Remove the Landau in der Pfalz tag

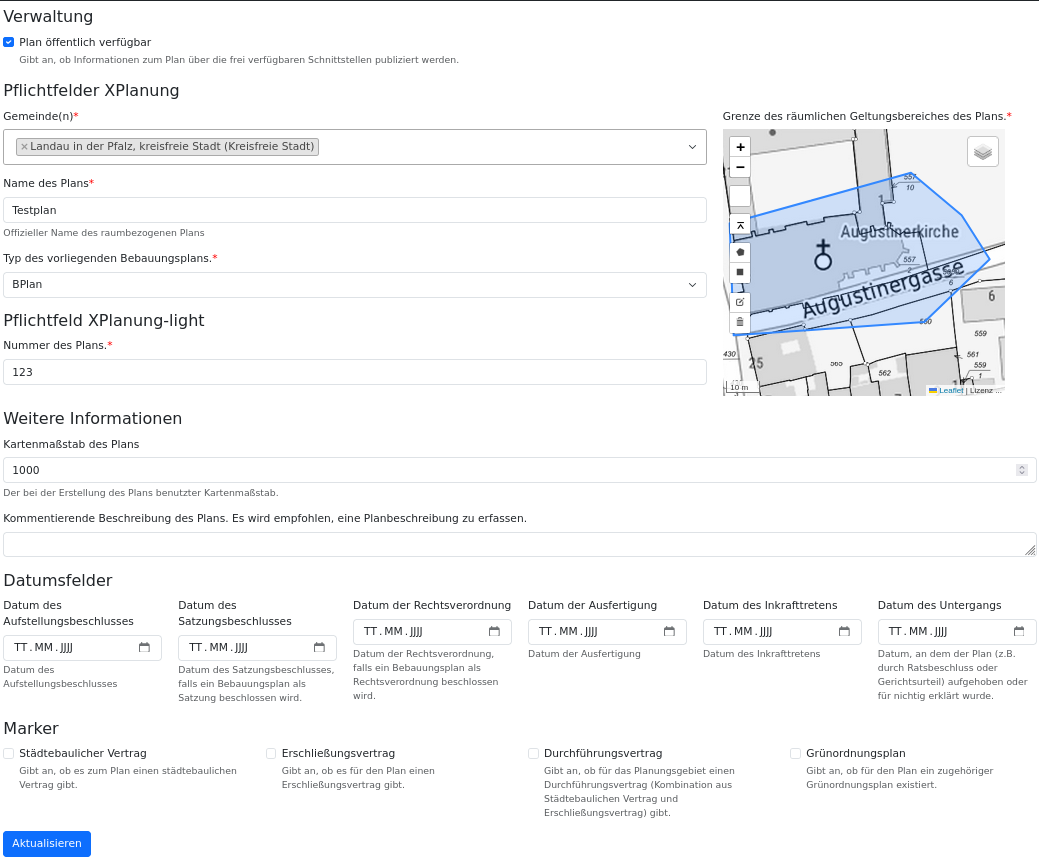pyautogui.click(x=24, y=146)
